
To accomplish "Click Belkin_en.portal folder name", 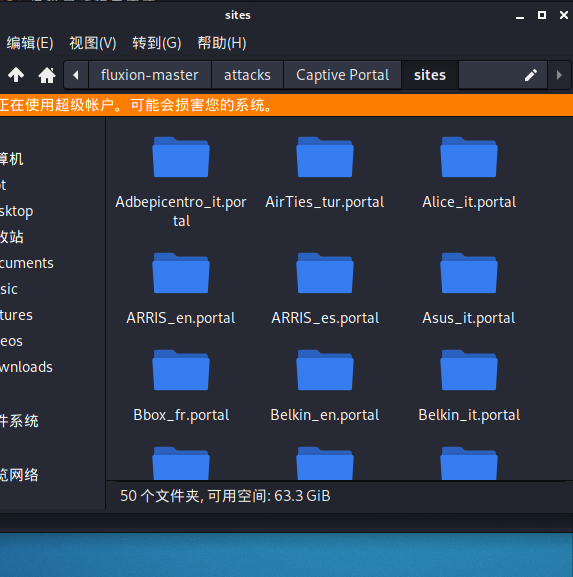I will [x=325, y=415].
